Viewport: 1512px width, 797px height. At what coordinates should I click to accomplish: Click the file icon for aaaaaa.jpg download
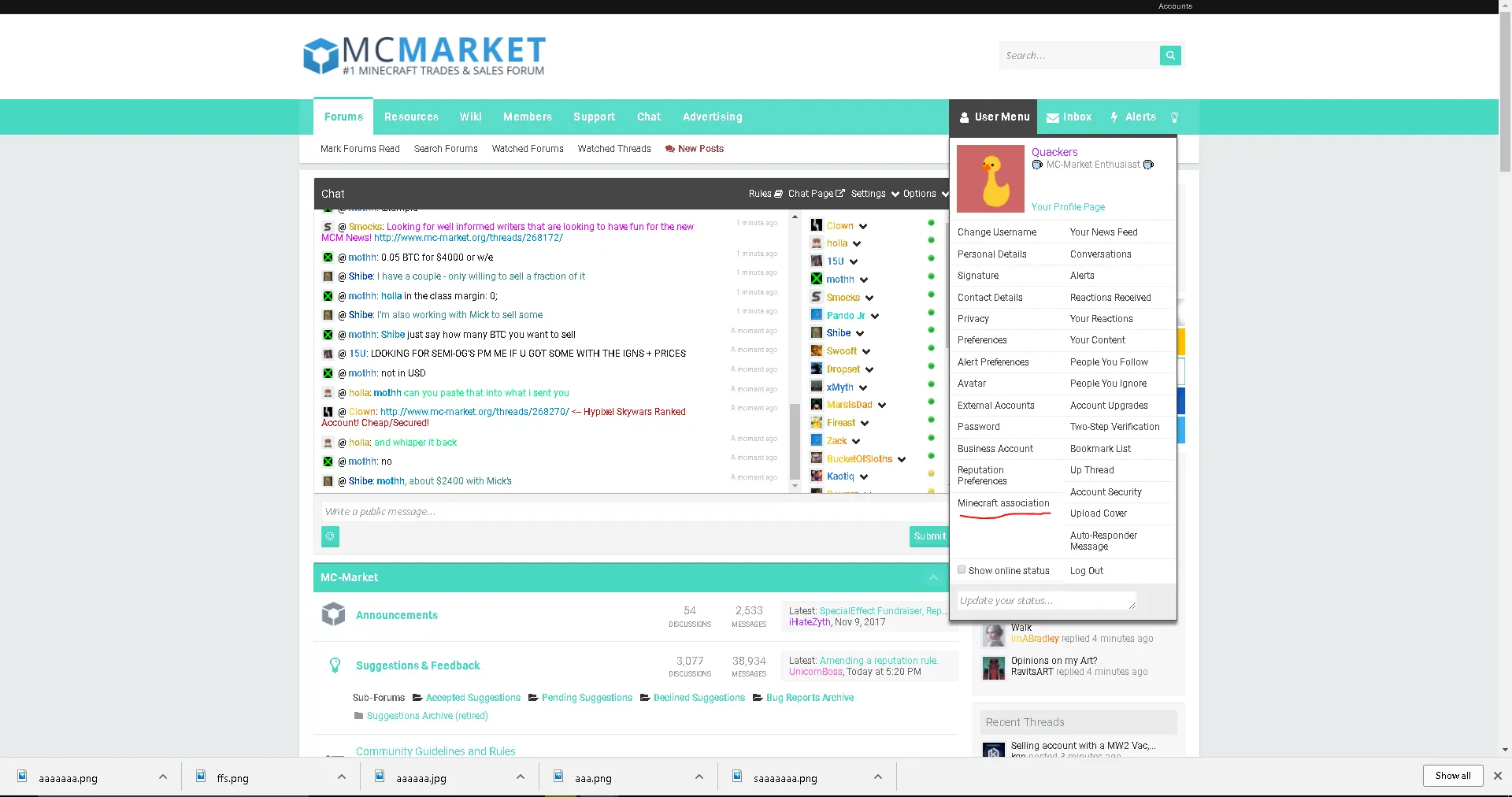click(380, 777)
